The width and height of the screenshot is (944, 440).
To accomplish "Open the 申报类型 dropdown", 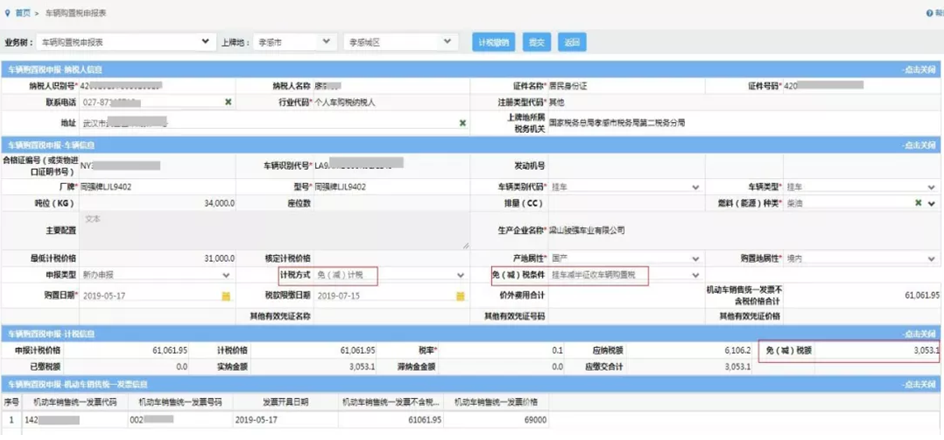I will [x=226, y=275].
